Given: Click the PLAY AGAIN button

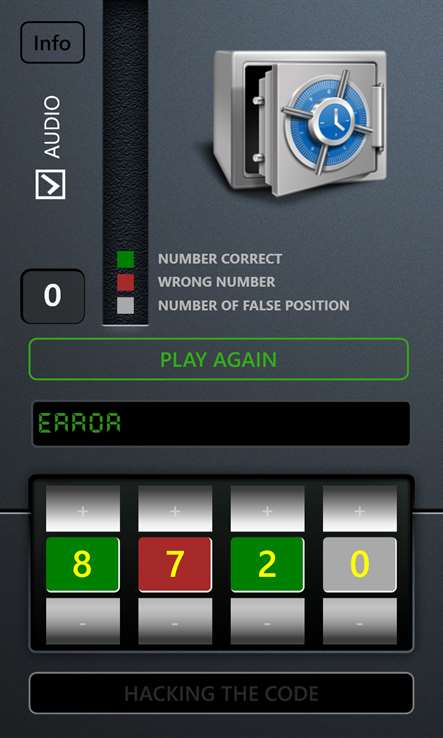Looking at the screenshot, I should [x=219, y=359].
